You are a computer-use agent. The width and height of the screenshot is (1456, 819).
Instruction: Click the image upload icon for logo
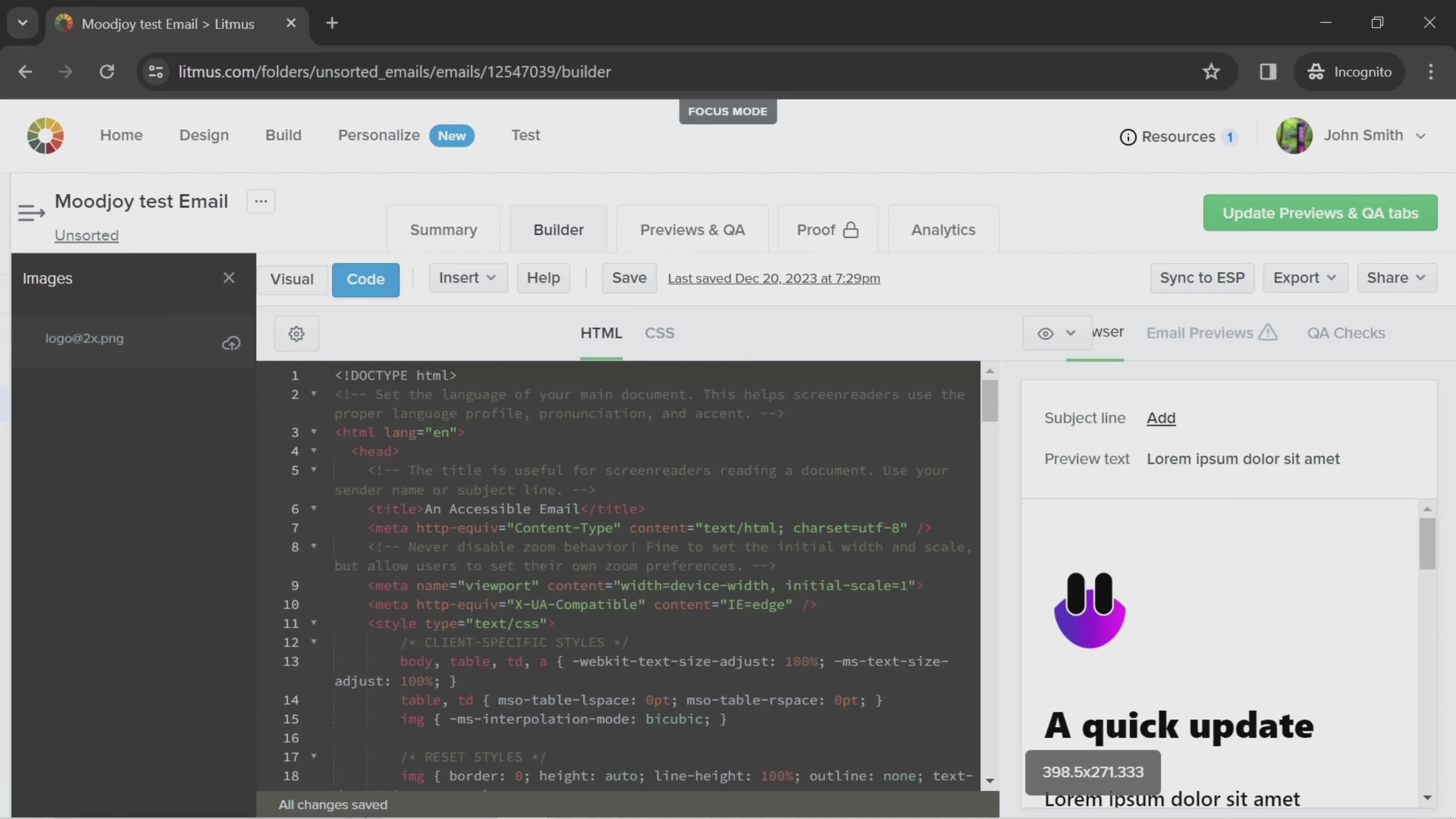(231, 343)
